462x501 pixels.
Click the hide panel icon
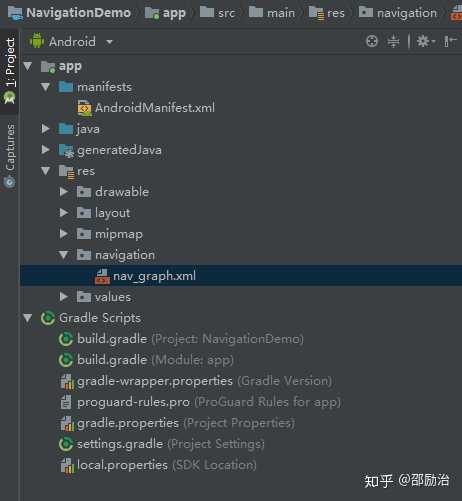click(450, 41)
